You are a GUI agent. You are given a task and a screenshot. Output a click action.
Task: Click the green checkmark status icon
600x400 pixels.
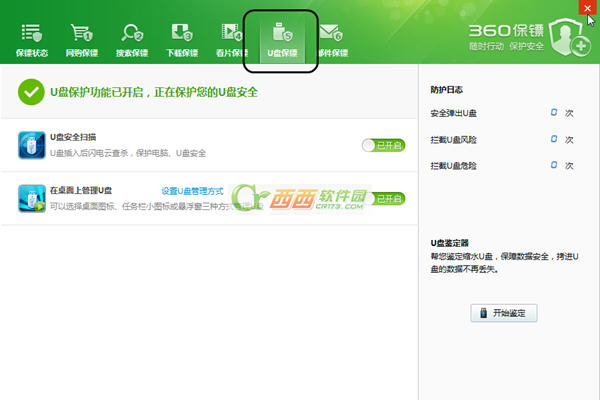31,93
